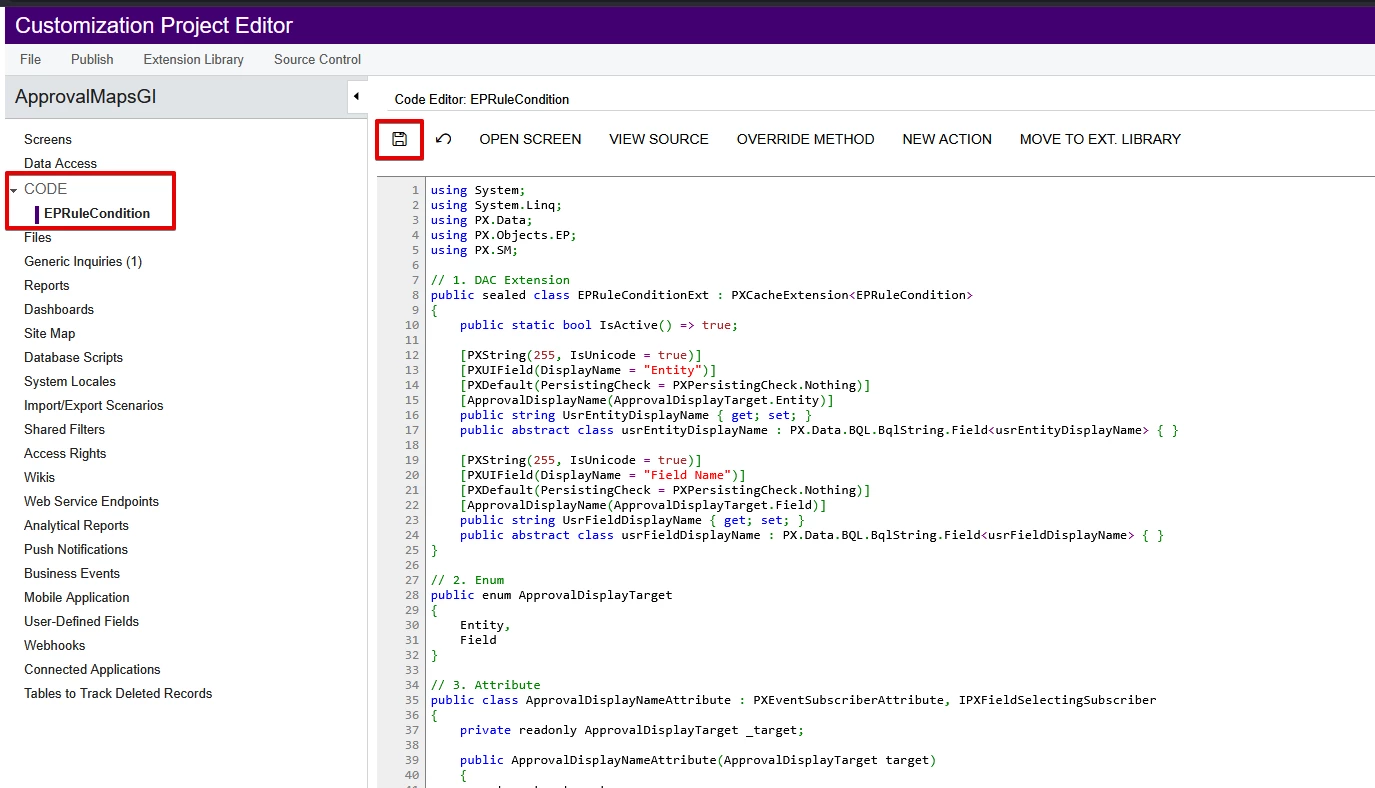Open the Business Events section

click(72, 573)
